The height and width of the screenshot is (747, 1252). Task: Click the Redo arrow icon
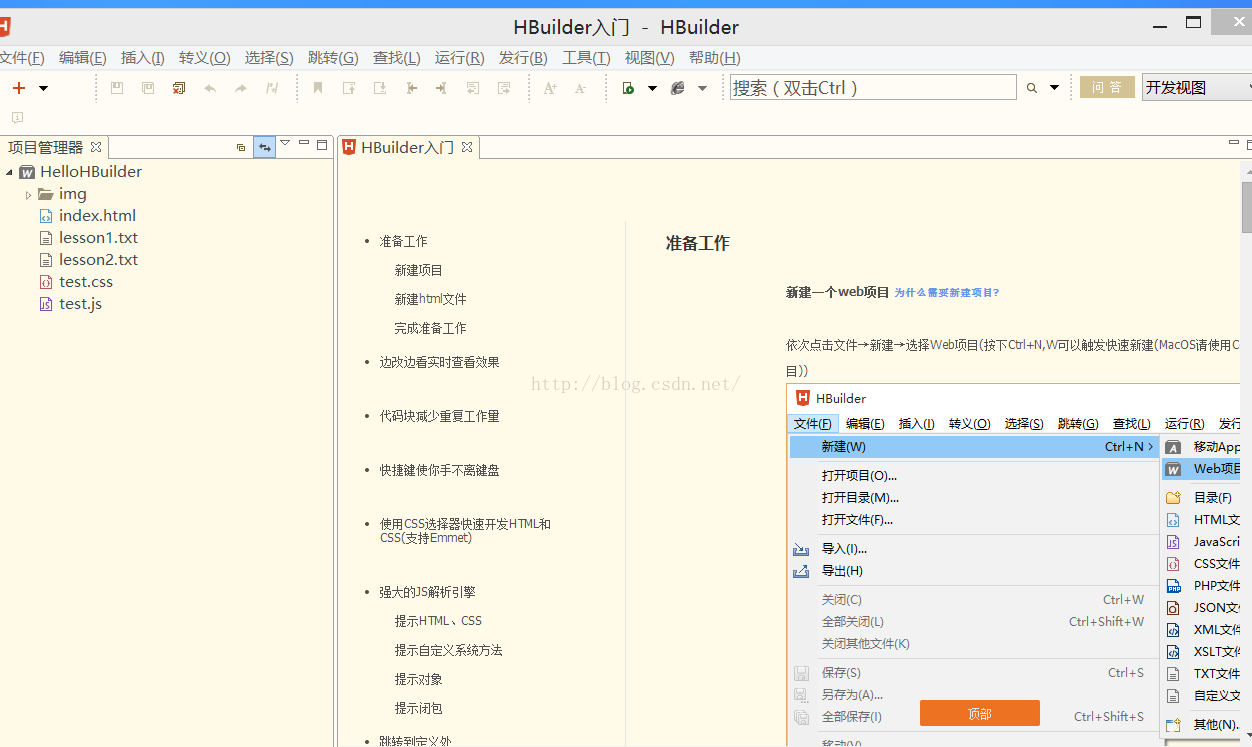click(241, 88)
